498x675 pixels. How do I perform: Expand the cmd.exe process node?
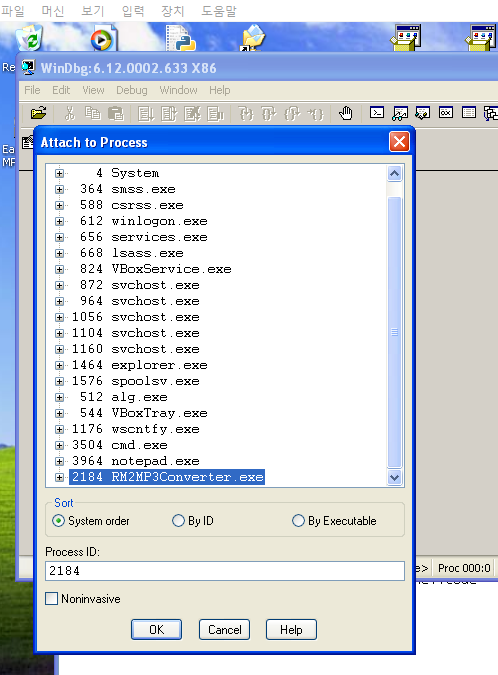point(59,445)
